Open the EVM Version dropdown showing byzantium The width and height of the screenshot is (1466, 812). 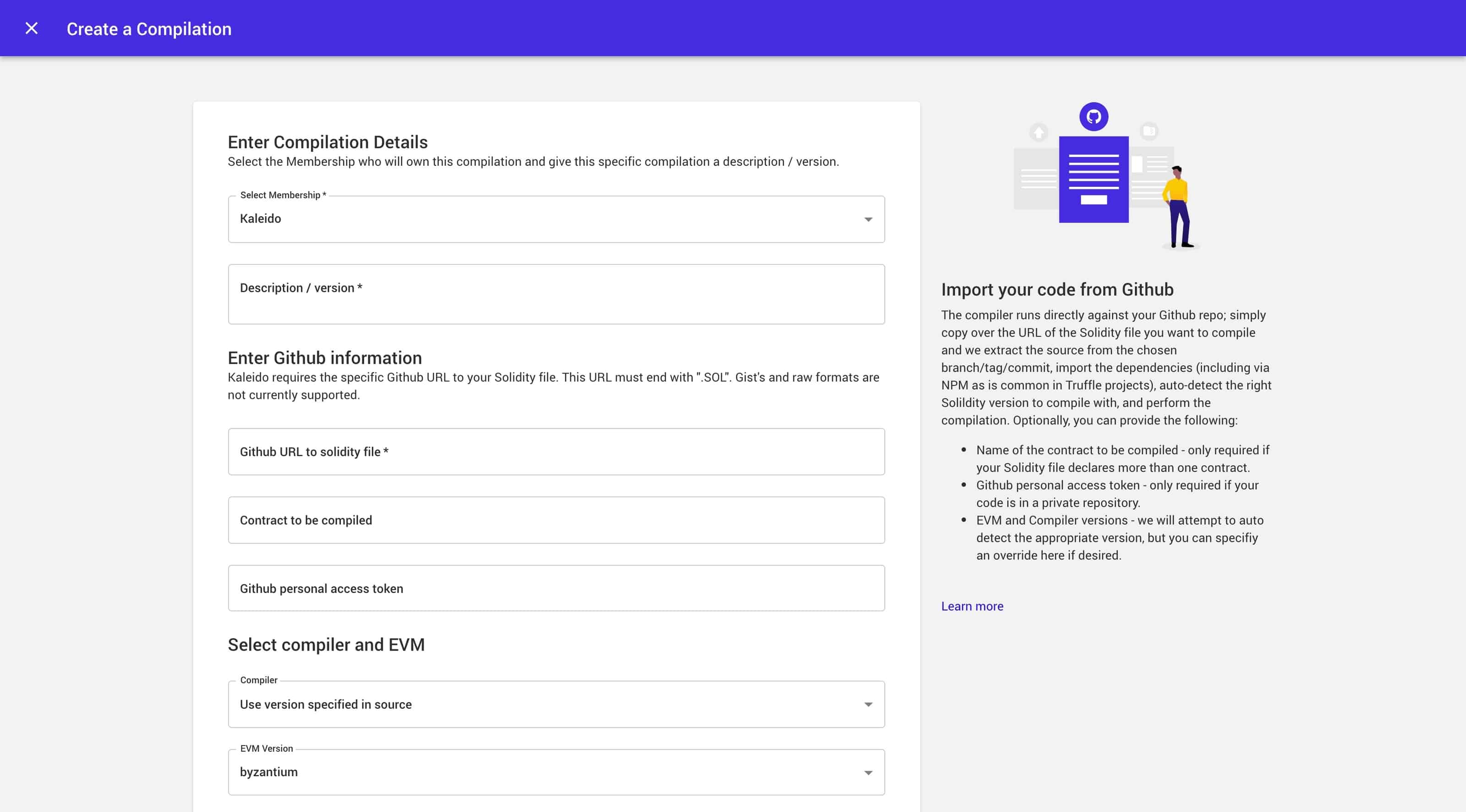pos(556,772)
